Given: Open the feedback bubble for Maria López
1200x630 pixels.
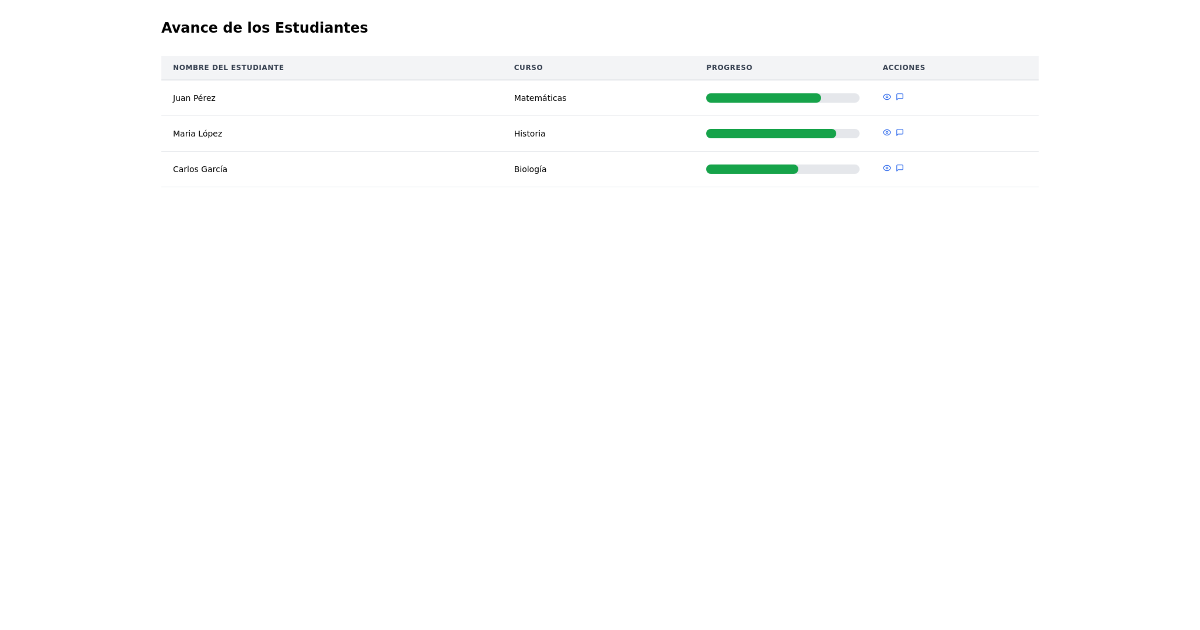Looking at the screenshot, I should point(899,132).
